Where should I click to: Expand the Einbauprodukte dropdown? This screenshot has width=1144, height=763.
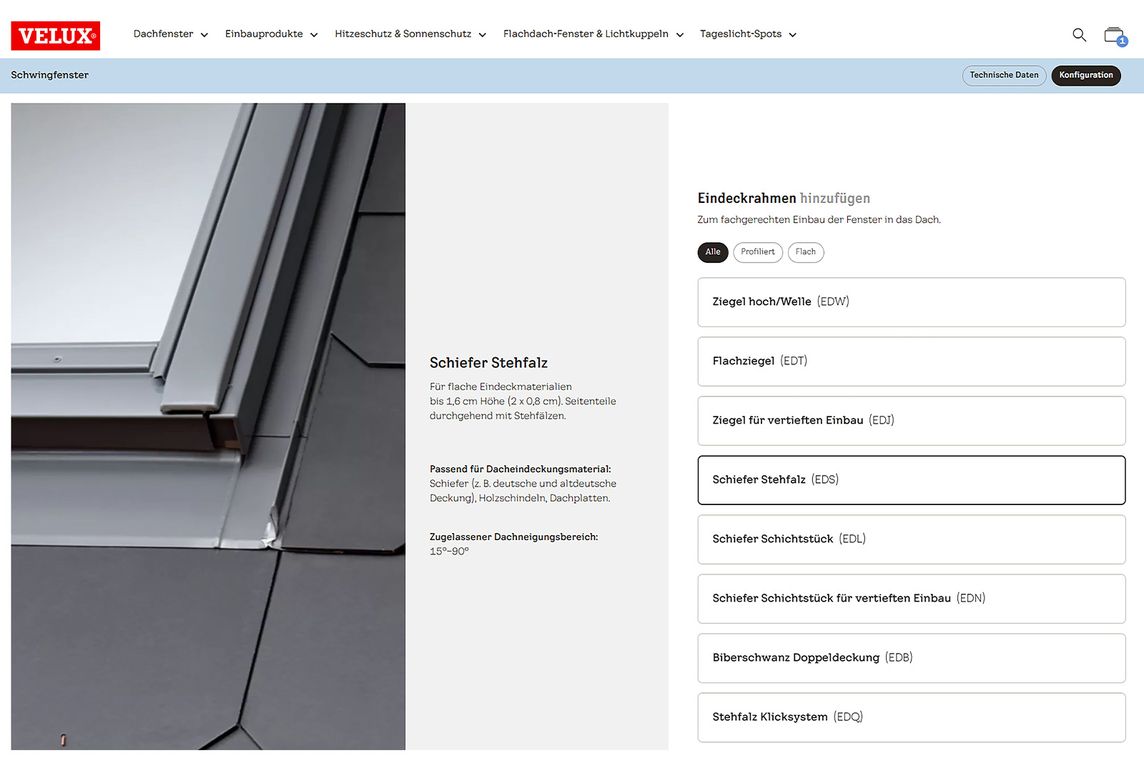point(271,34)
